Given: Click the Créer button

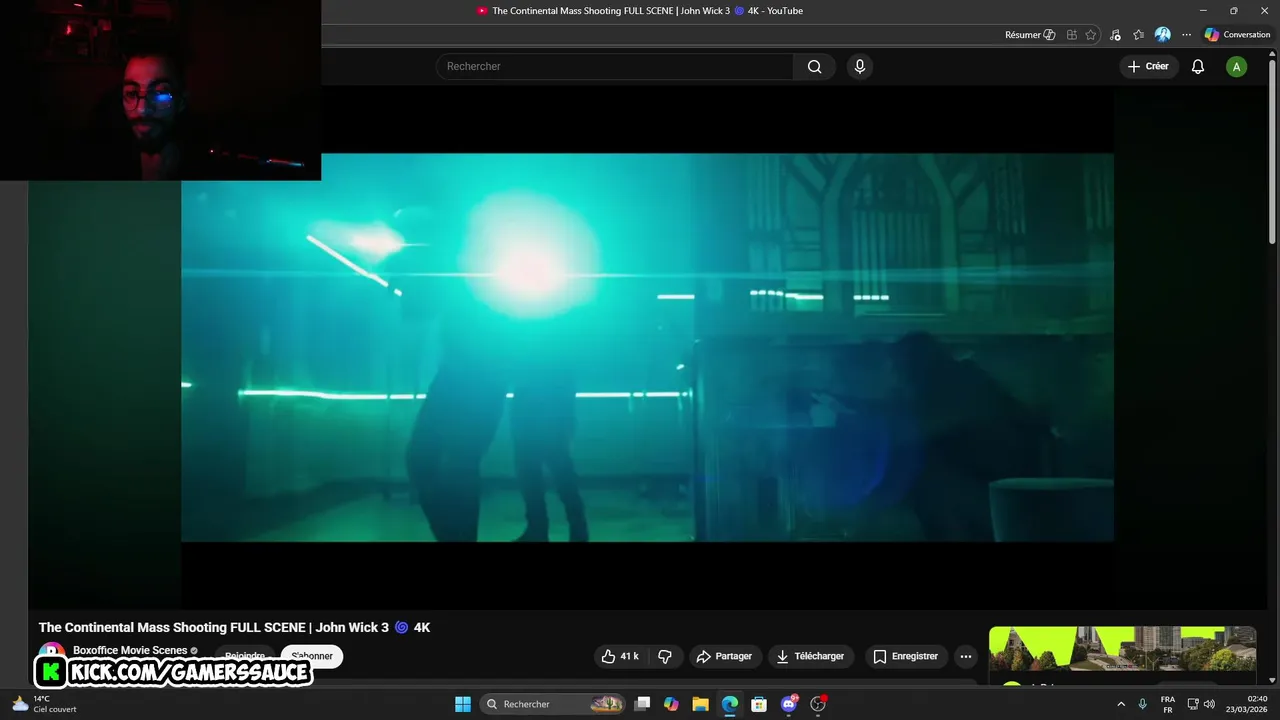Looking at the screenshot, I should coord(1148,67).
